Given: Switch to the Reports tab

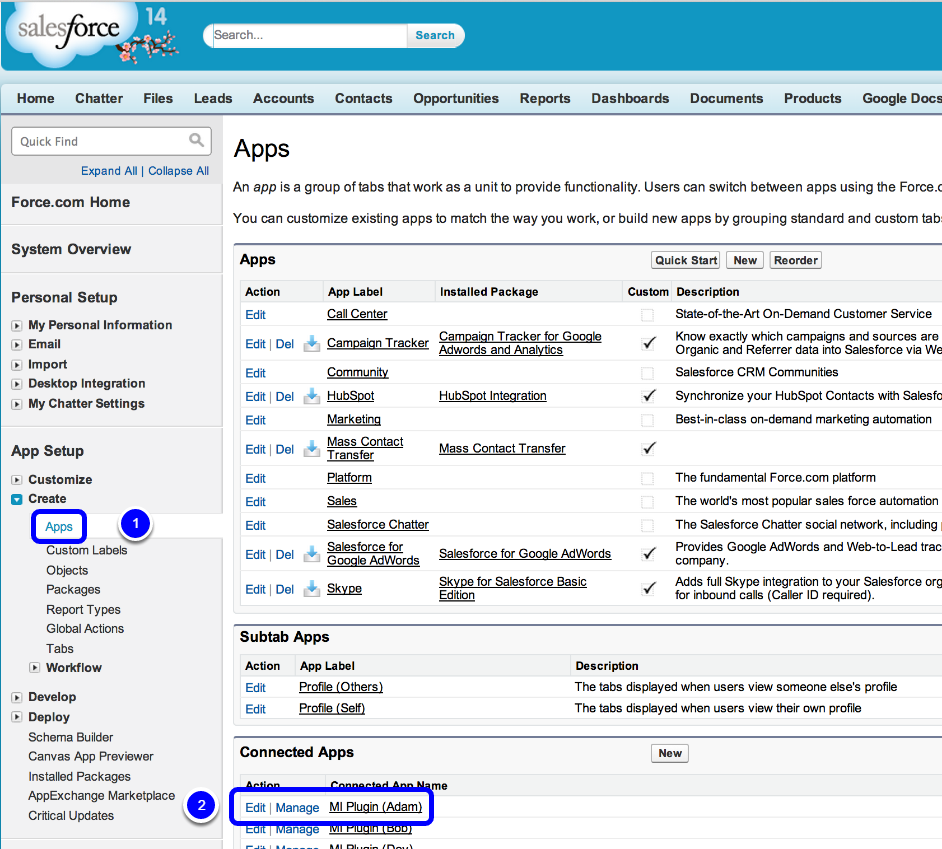Looking at the screenshot, I should point(545,98).
